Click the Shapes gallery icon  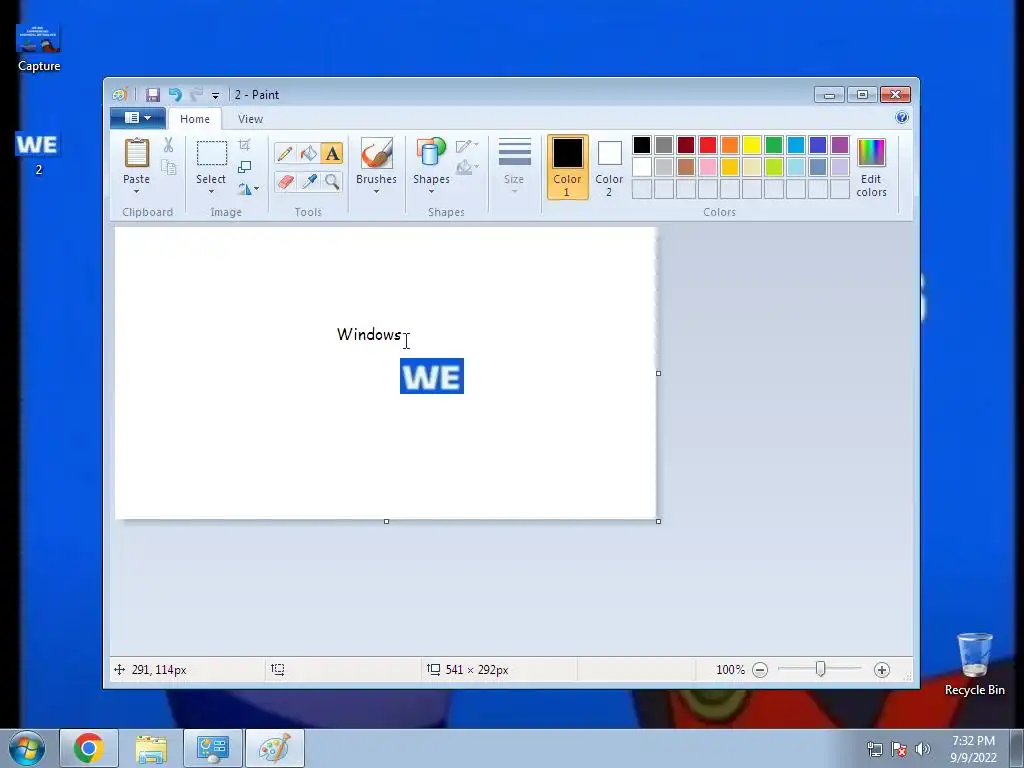[x=430, y=152]
